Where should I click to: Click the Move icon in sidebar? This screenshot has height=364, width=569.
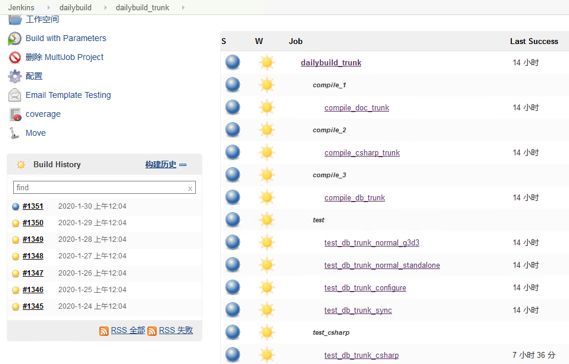14,133
